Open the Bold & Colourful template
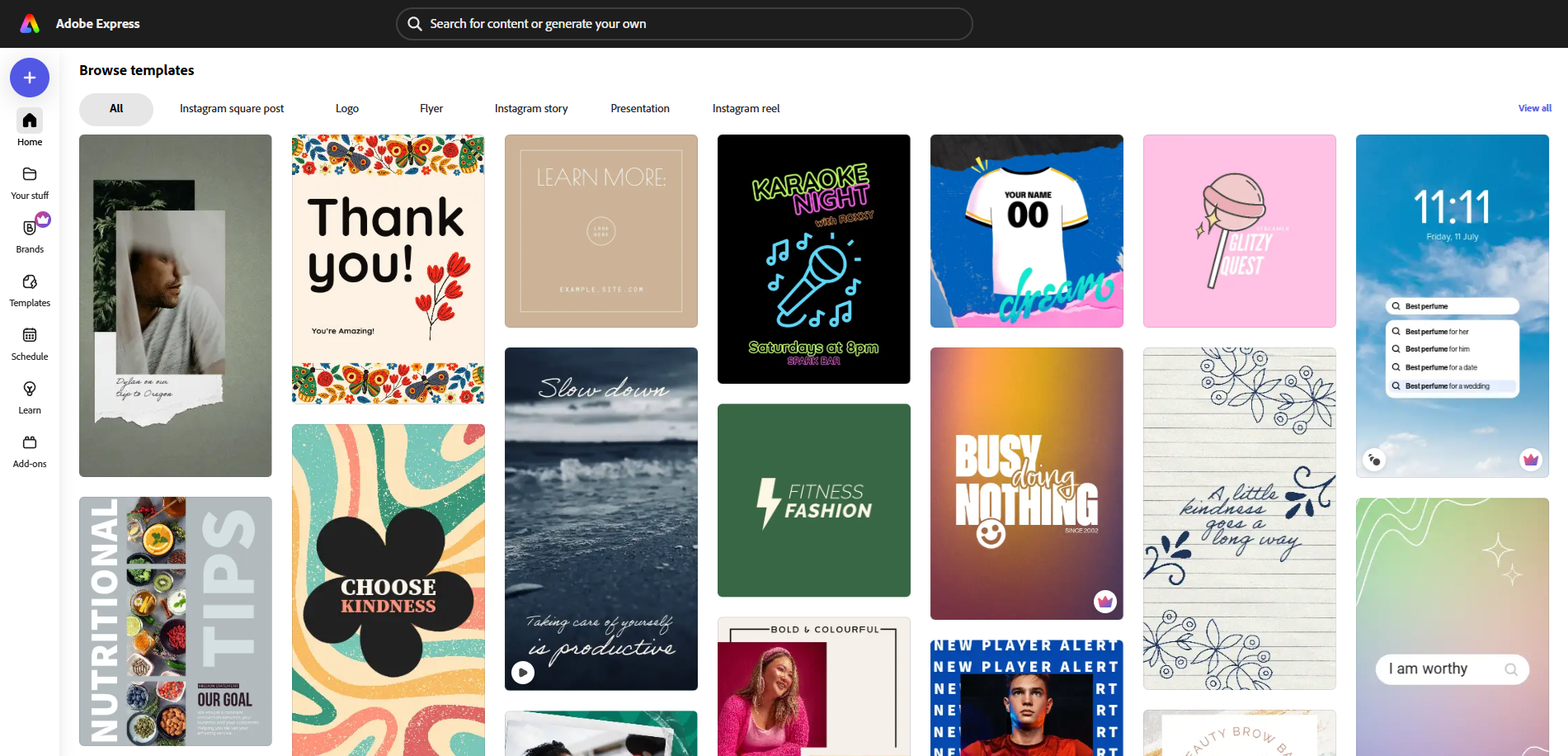The width and height of the screenshot is (1568, 756). point(814,687)
